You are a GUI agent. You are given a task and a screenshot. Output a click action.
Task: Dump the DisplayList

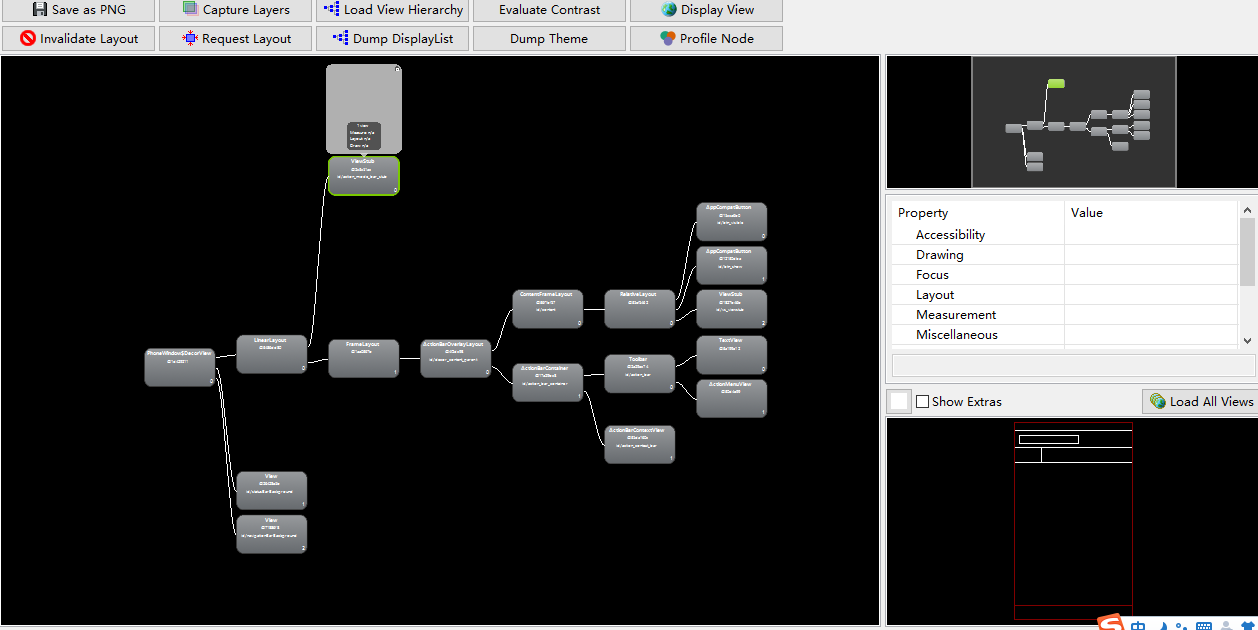coord(392,39)
